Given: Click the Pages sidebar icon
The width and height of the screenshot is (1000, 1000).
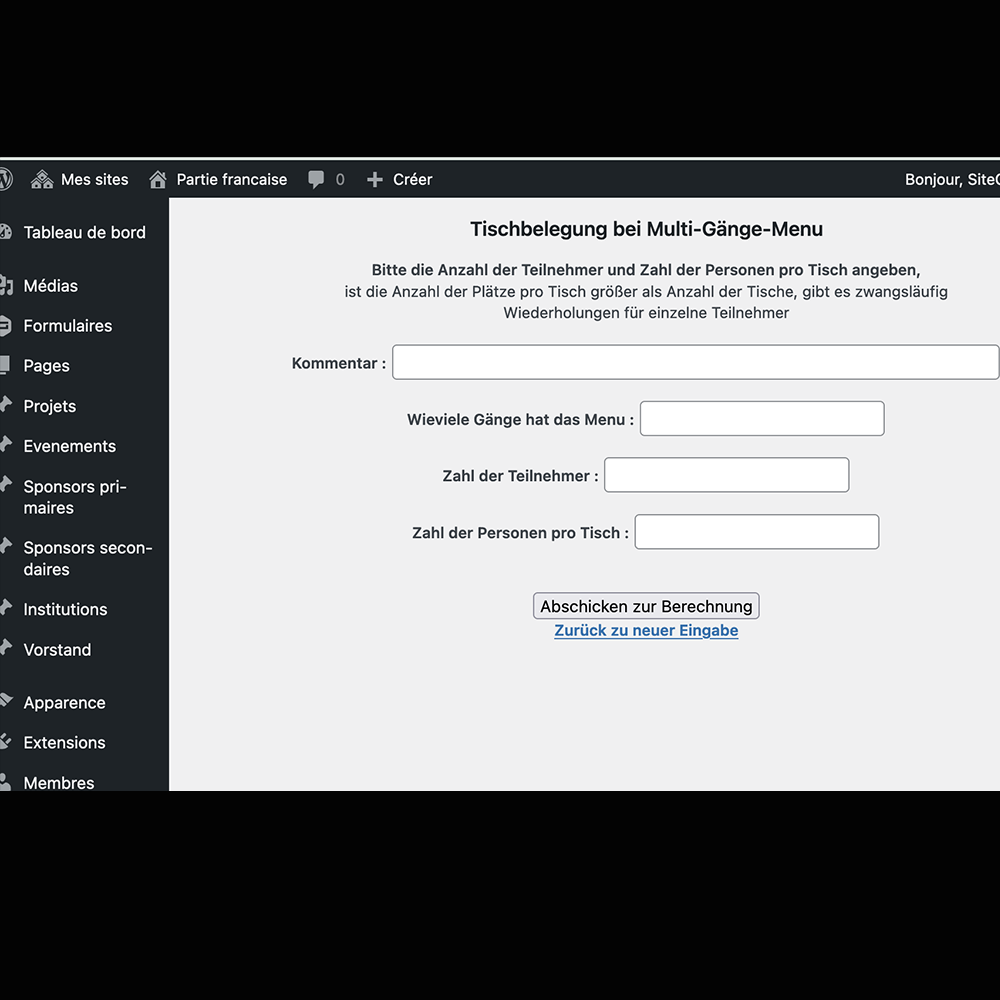Looking at the screenshot, I should [6, 365].
